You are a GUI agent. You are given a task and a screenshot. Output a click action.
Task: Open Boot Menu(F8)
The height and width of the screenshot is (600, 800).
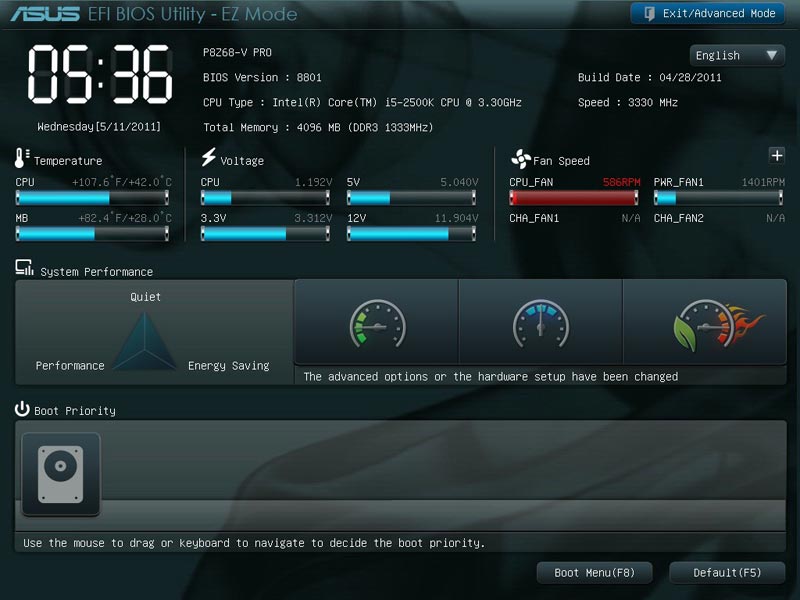tap(594, 573)
